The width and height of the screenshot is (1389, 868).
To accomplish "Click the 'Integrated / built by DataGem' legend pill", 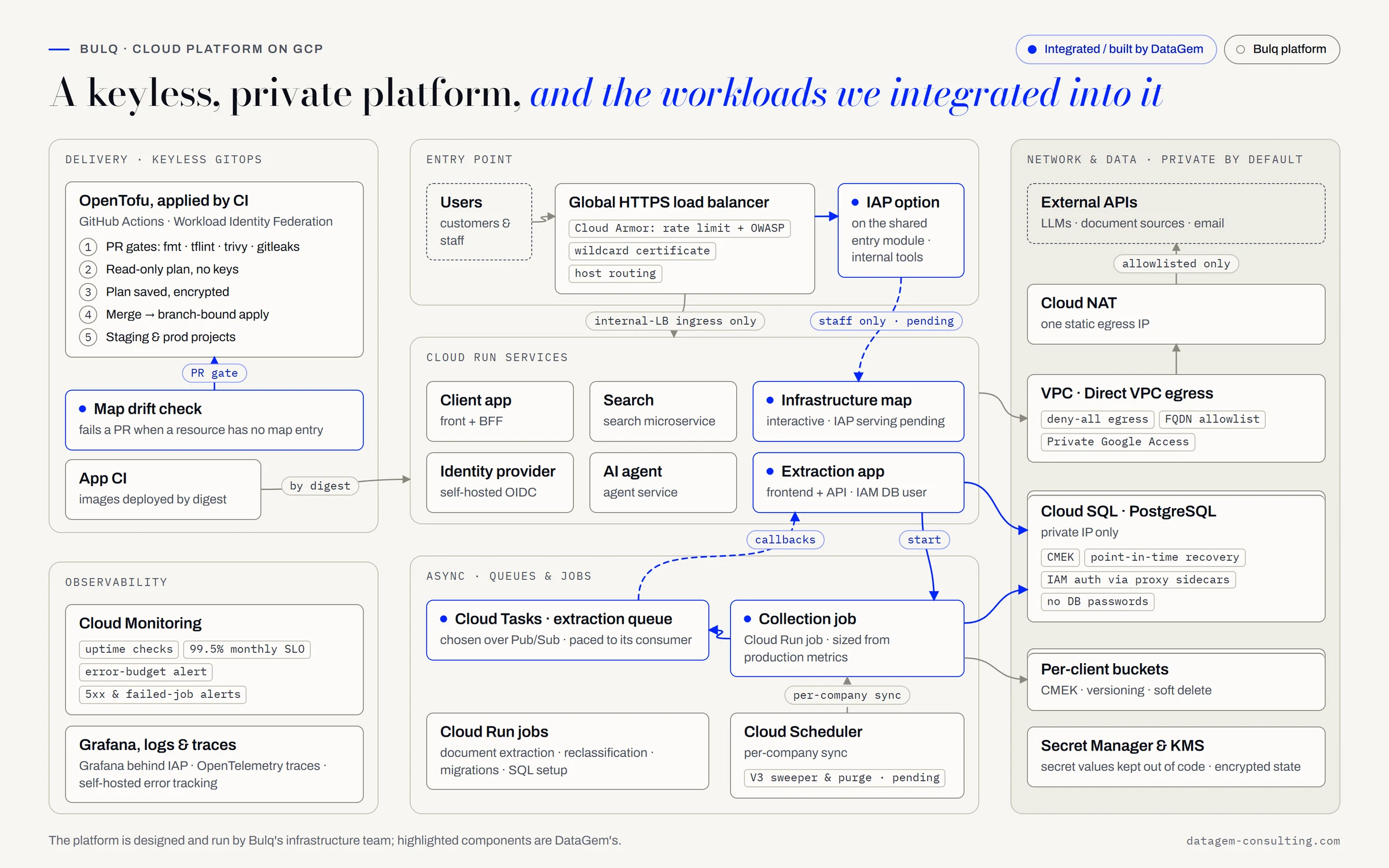I will click(x=1116, y=49).
